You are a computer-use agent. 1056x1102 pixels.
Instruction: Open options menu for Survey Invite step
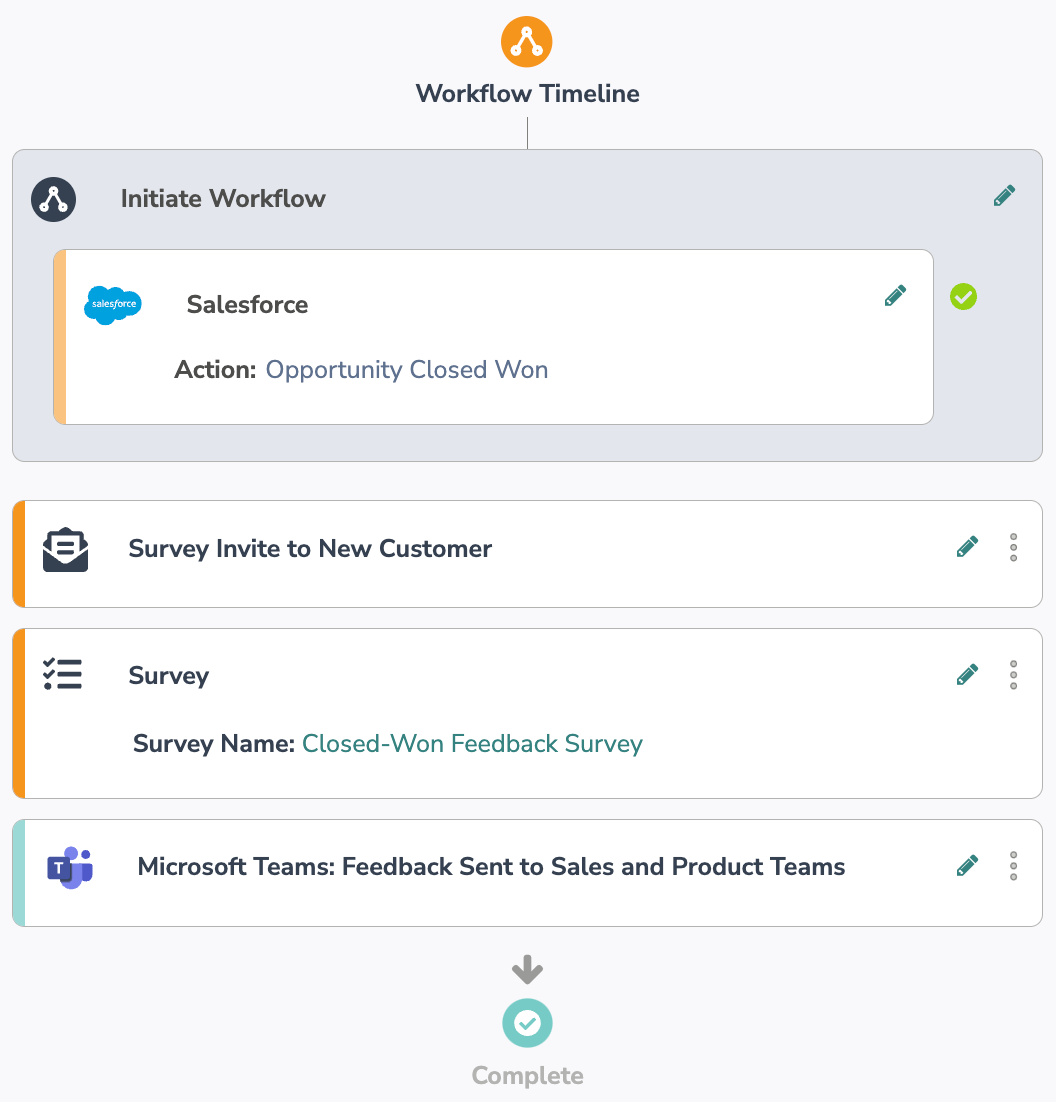[1013, 547]
